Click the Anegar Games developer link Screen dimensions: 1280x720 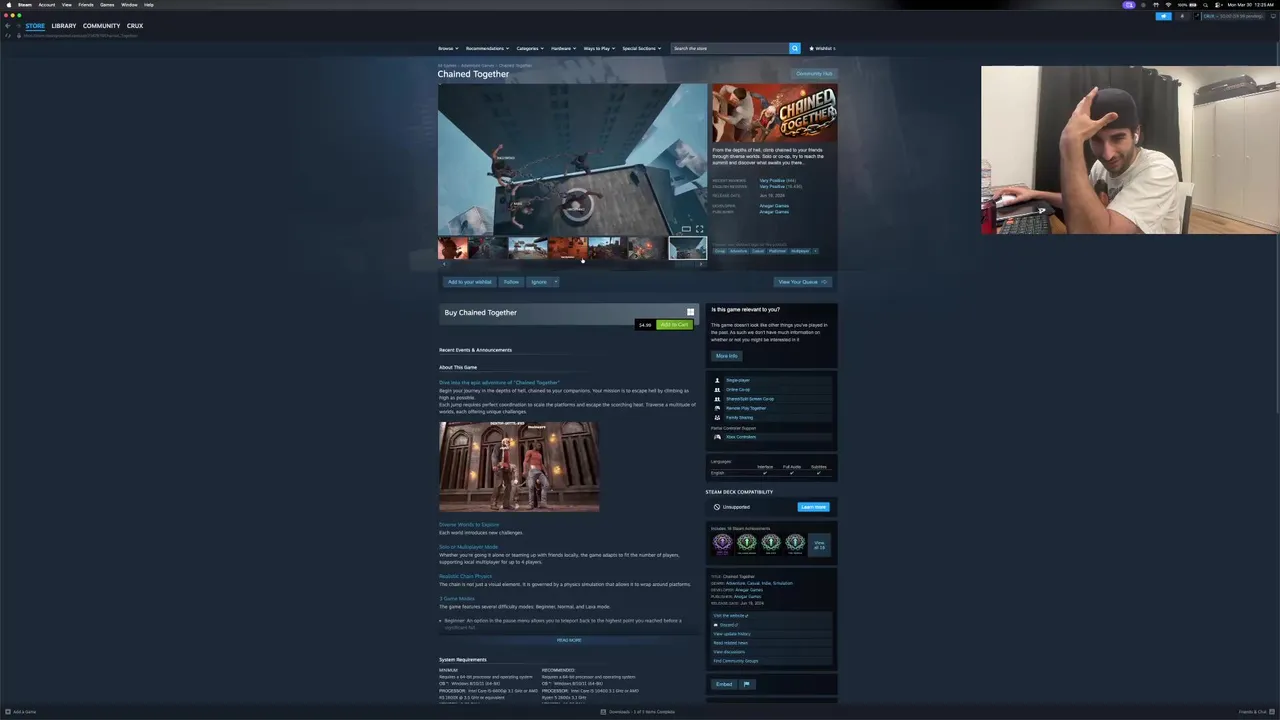774,206
